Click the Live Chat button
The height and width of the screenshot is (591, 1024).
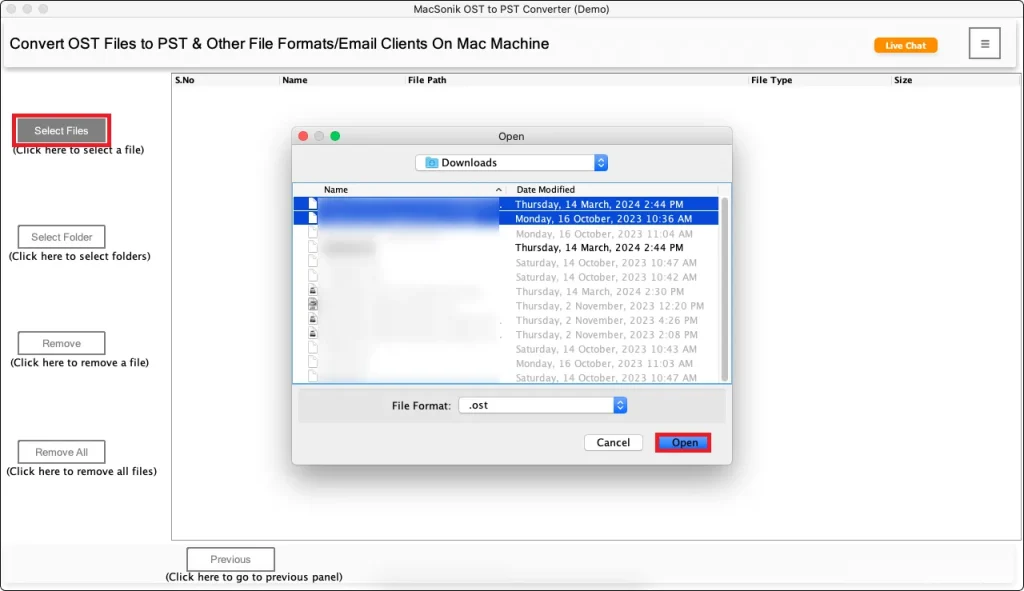click(x=905, y=45)
